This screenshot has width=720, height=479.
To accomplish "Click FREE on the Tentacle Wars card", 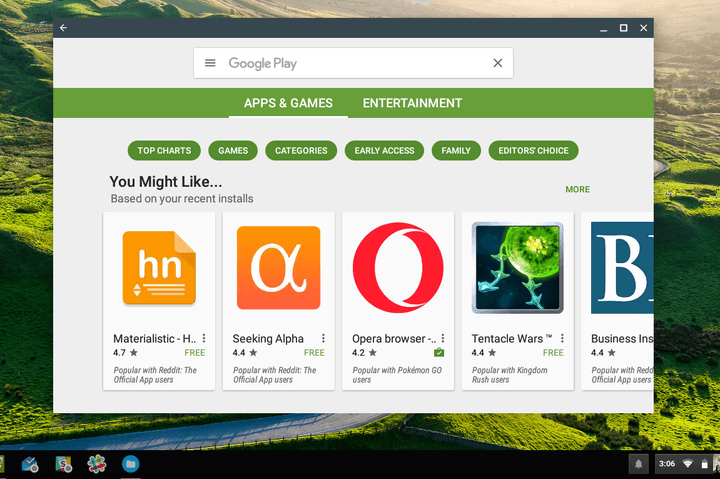I will tap(553, 353).
